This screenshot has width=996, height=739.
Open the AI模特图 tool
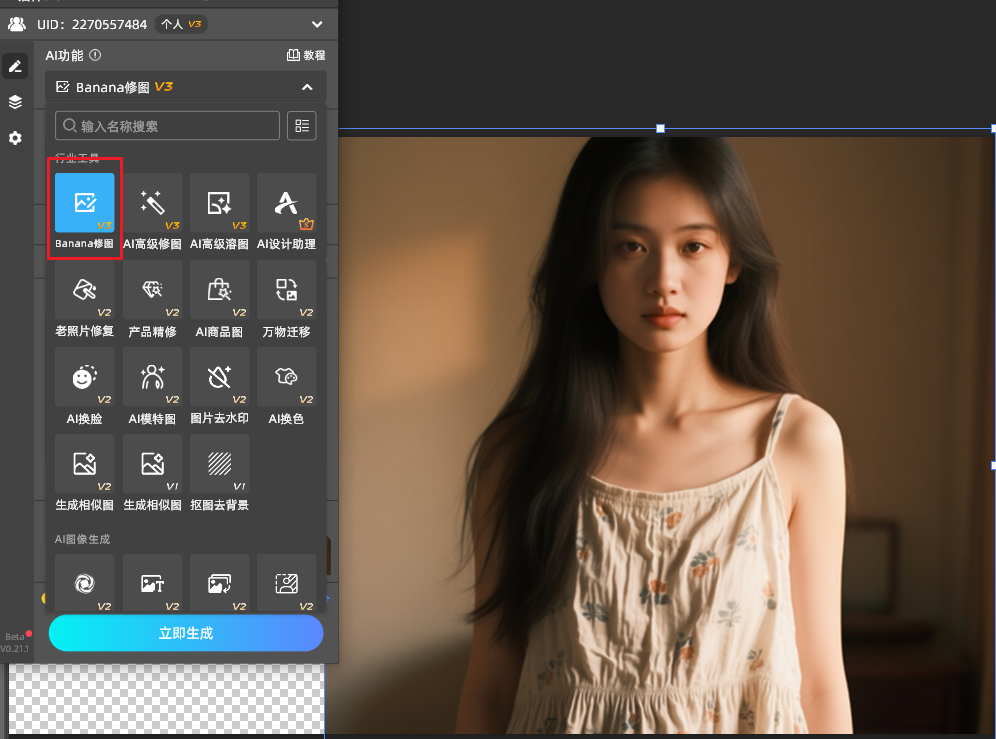point(152,378)
